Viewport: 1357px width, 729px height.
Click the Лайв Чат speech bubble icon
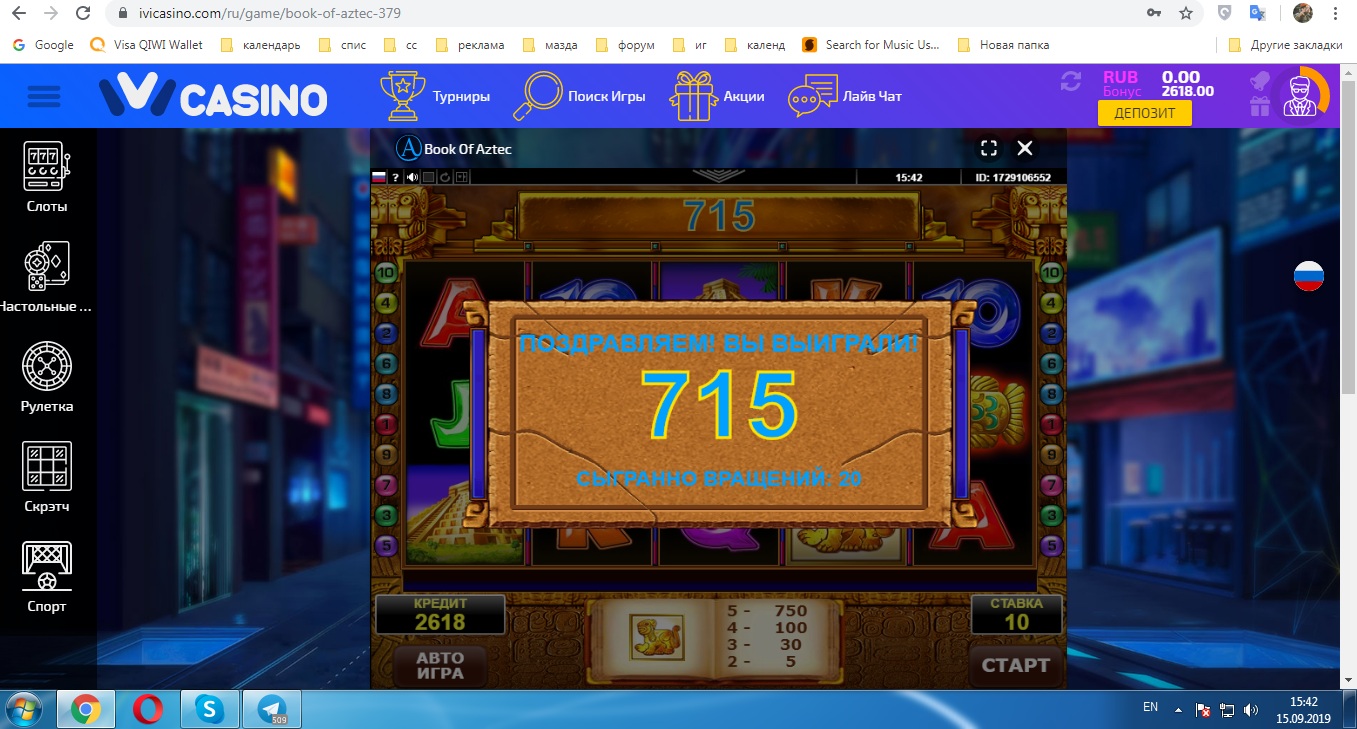click(x=812, y=96)
